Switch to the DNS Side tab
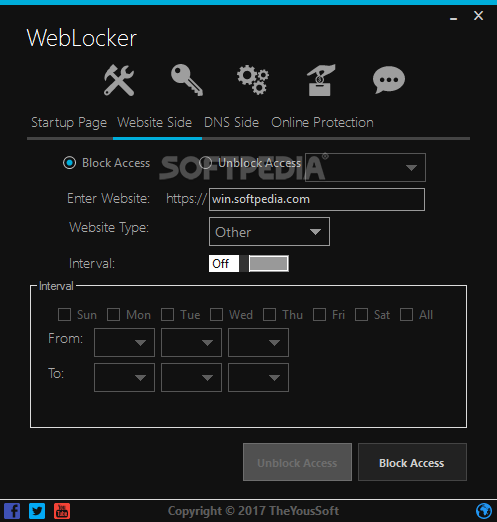Viewport: 497px width, 522px height. click(231, 123)
